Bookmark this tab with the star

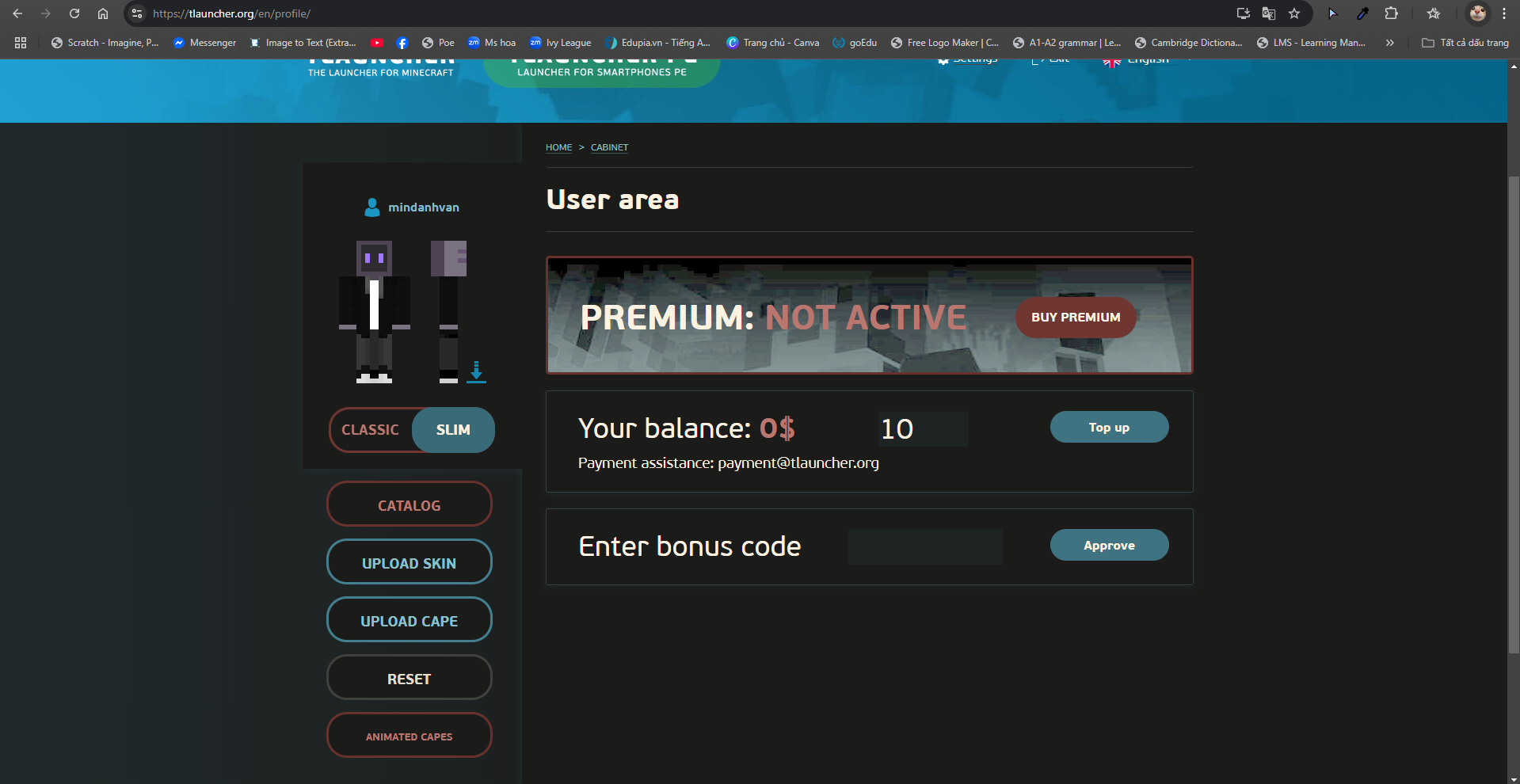[1294, 13]
